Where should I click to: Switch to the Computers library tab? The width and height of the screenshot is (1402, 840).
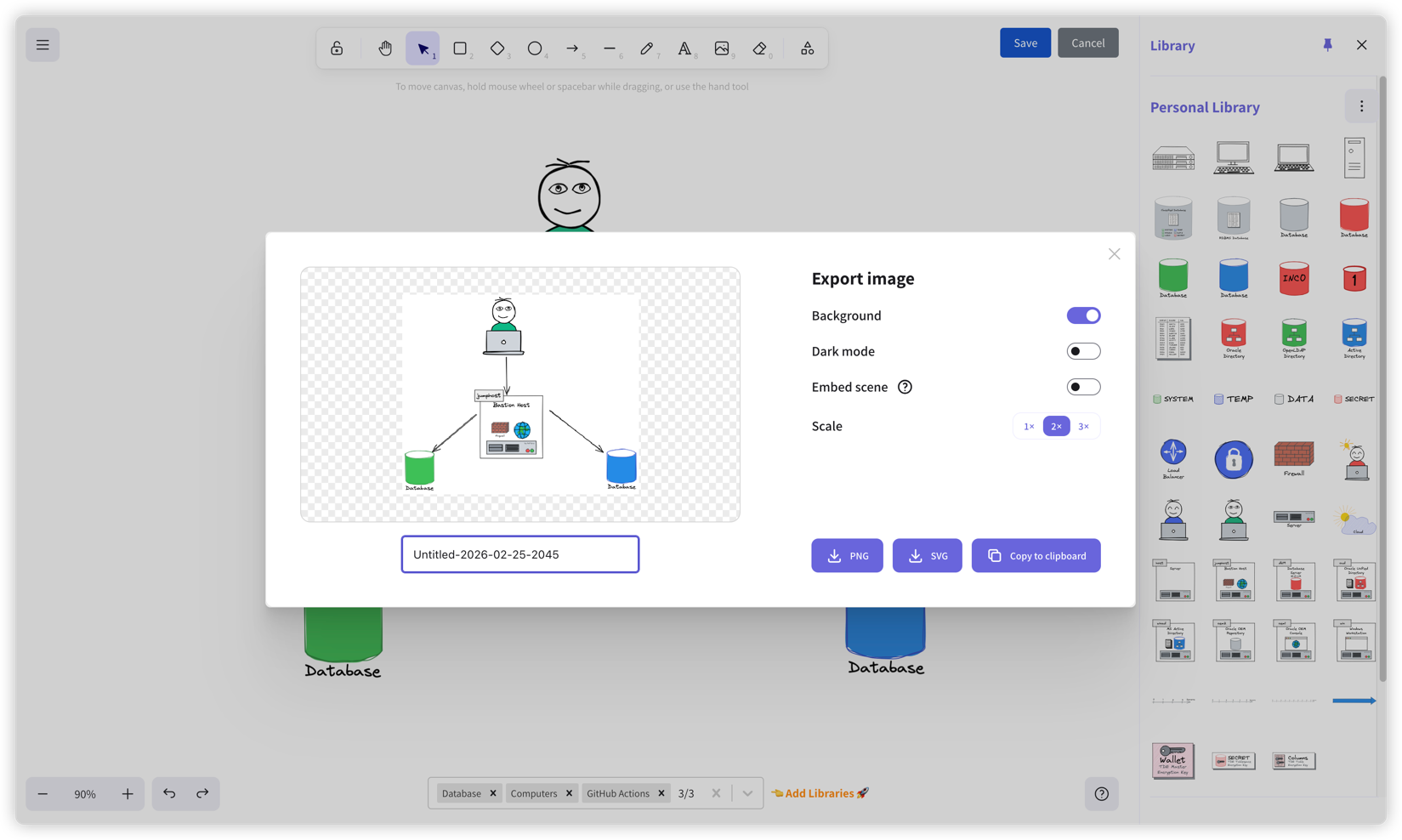click(x=534, y=792)
